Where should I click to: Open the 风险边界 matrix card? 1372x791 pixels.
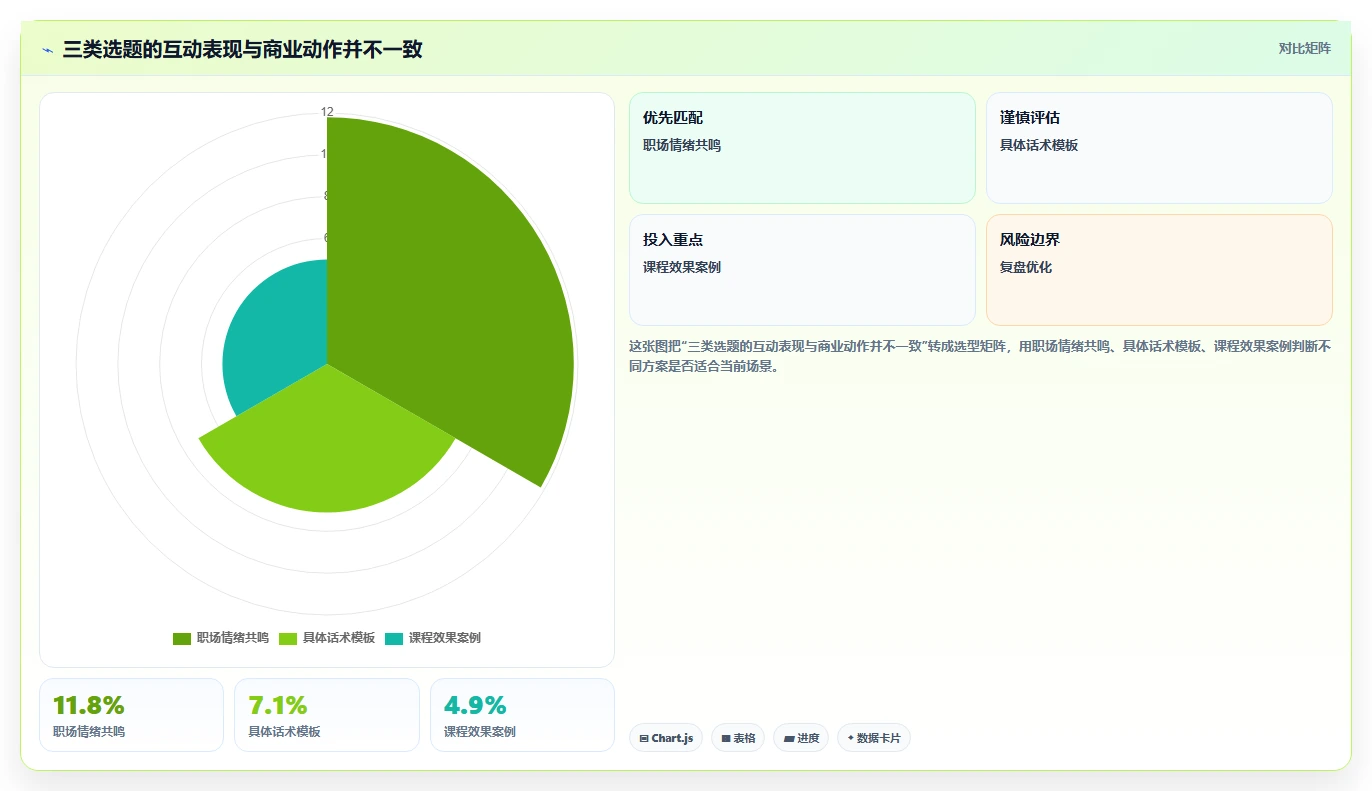pyautogui.click(x=1159, y=270)
